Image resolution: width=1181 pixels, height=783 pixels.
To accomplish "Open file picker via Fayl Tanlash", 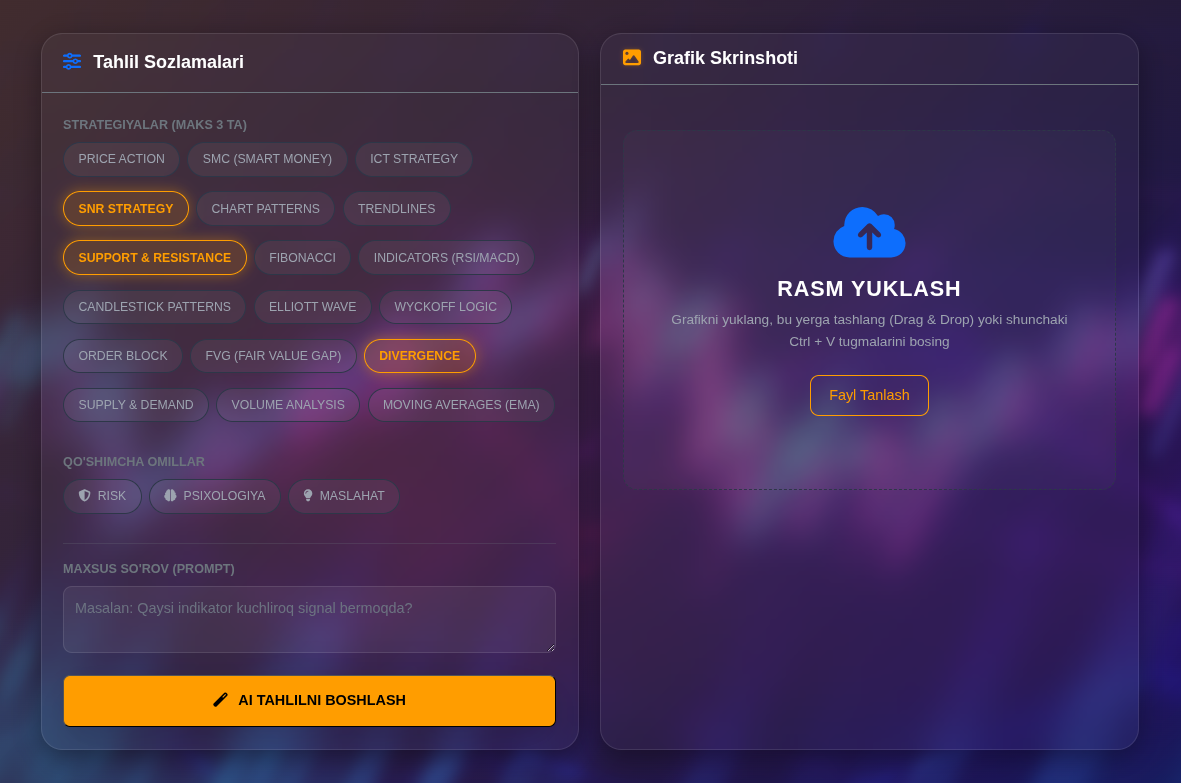I will tap(869, 395).
